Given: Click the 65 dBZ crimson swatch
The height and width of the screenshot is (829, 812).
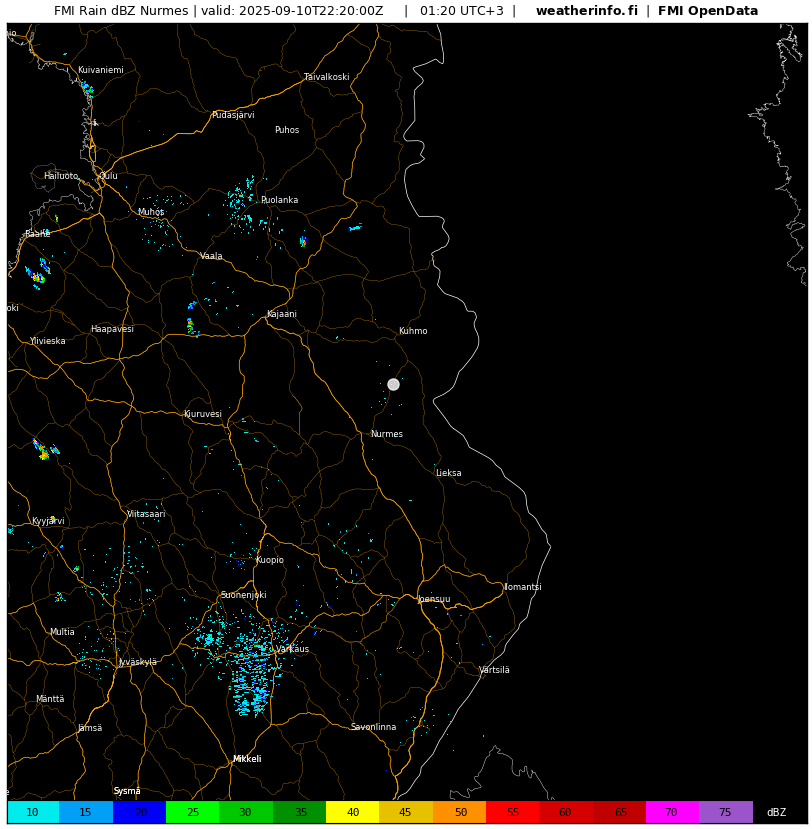Looking at the screenshot, I should (x=620, y=812).
